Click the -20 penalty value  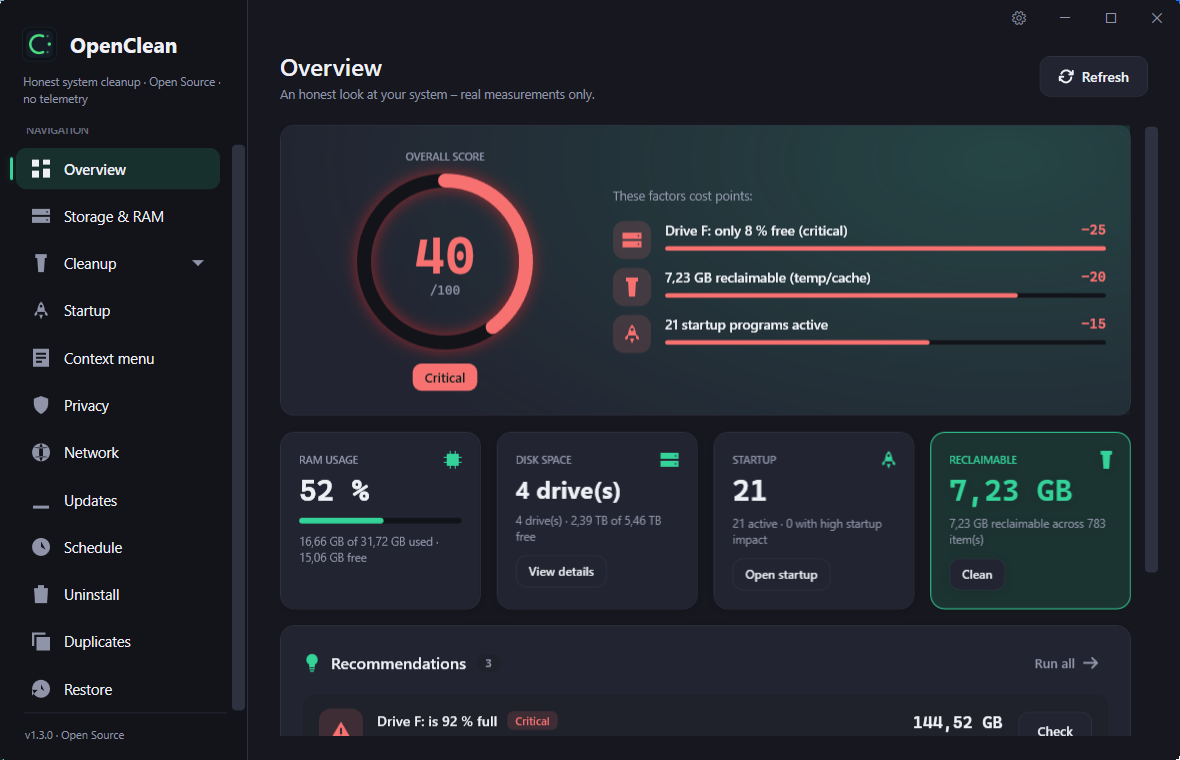(x=1093, y=277)
